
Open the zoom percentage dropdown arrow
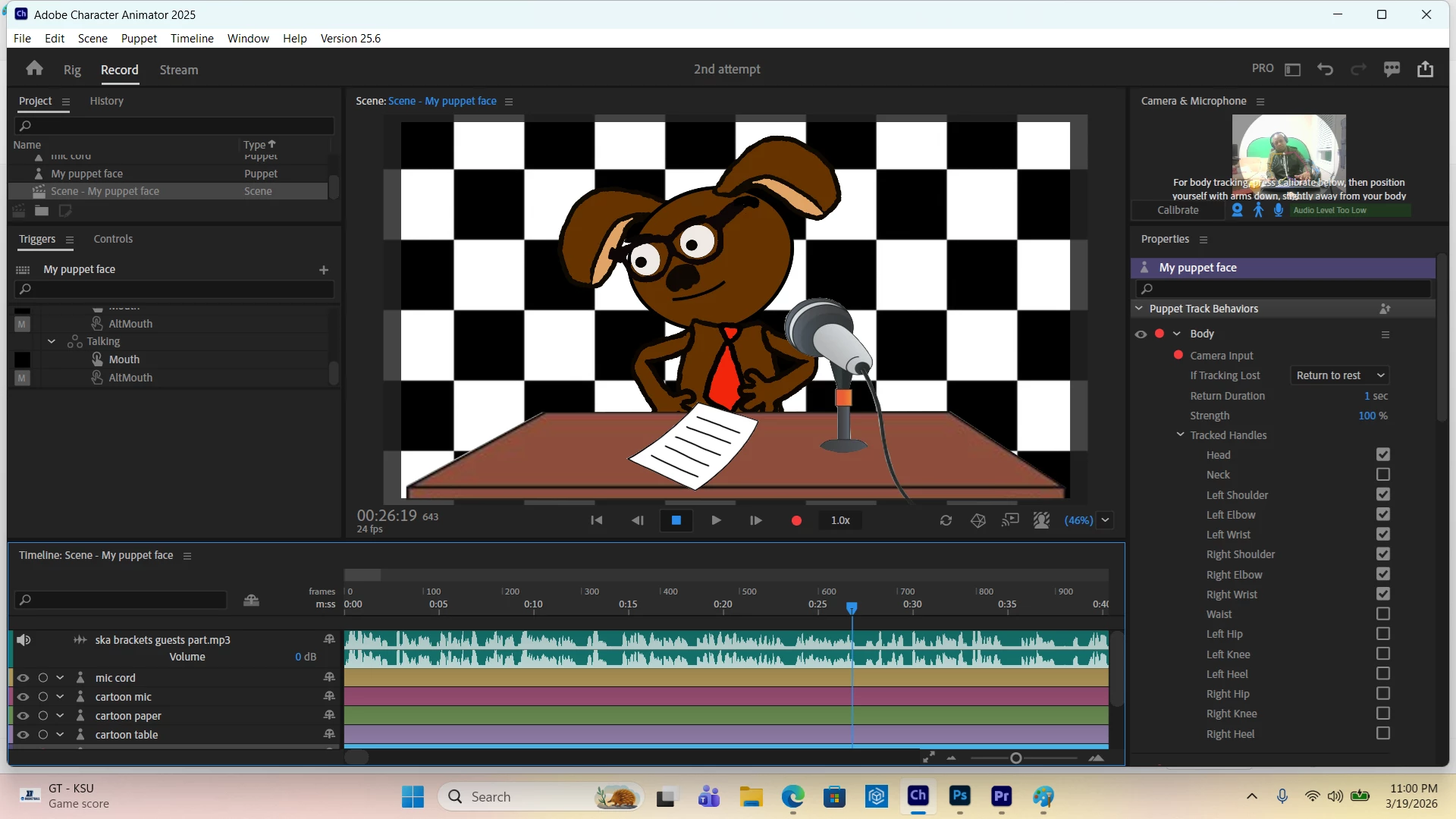tap(1106, 520)
